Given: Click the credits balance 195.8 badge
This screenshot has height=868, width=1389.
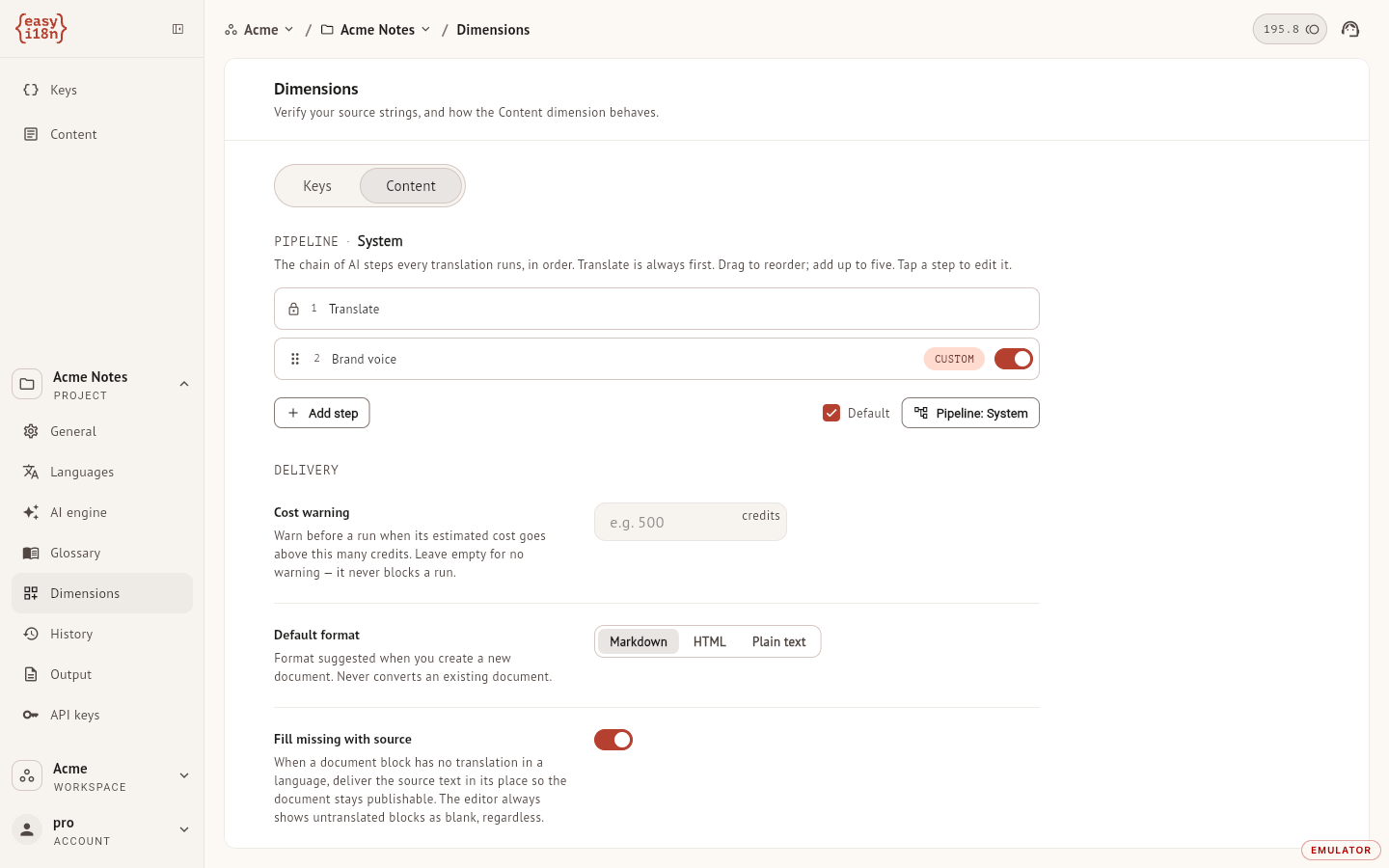Looking at the screenshot, I should (1290, 29).
